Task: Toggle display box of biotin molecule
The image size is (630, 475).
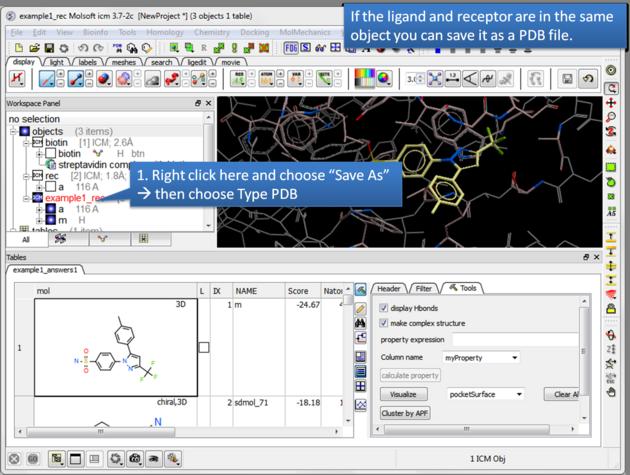Action: [x=50, y=153]
